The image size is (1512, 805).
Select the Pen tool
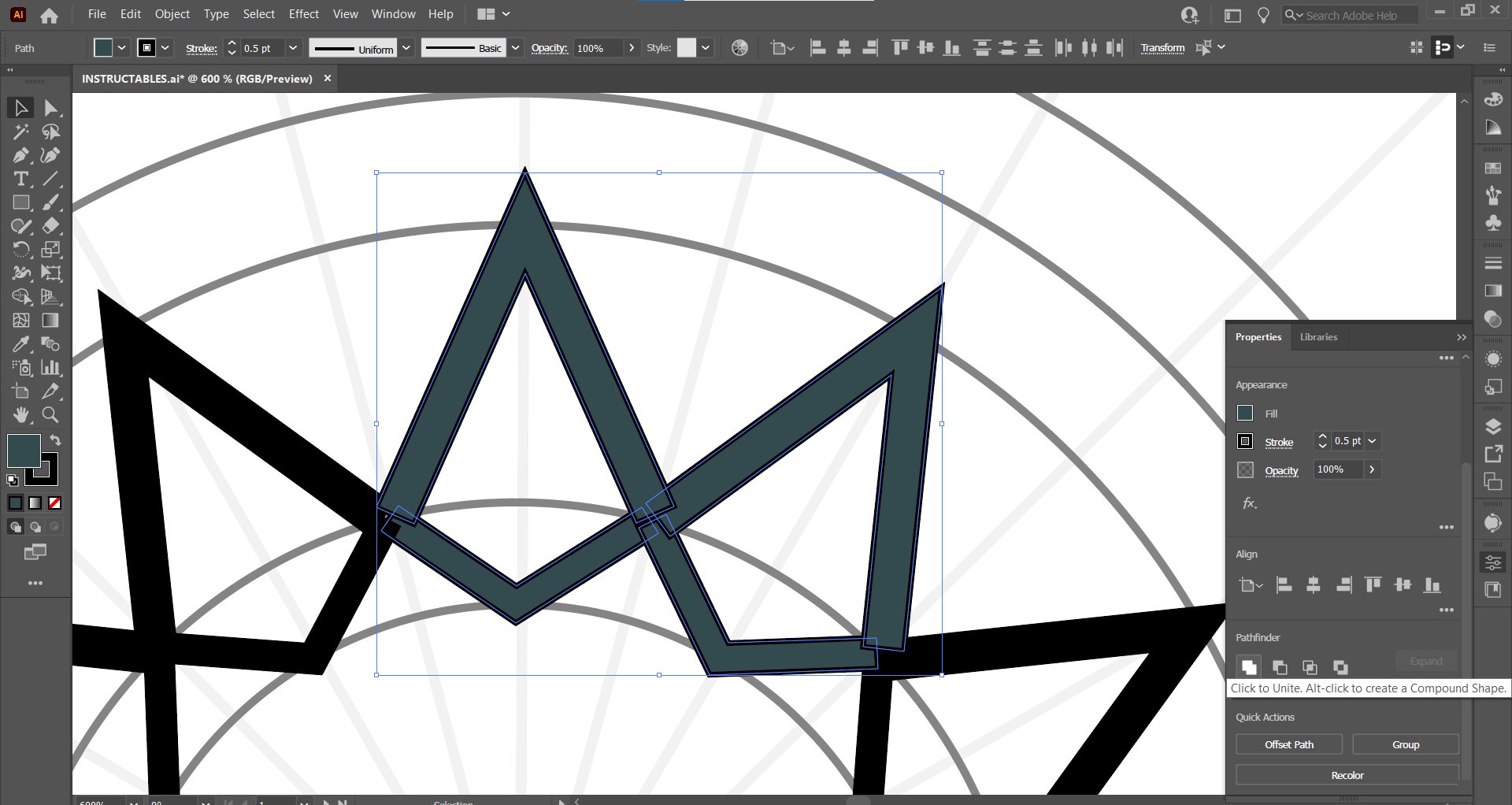point(21,155)
